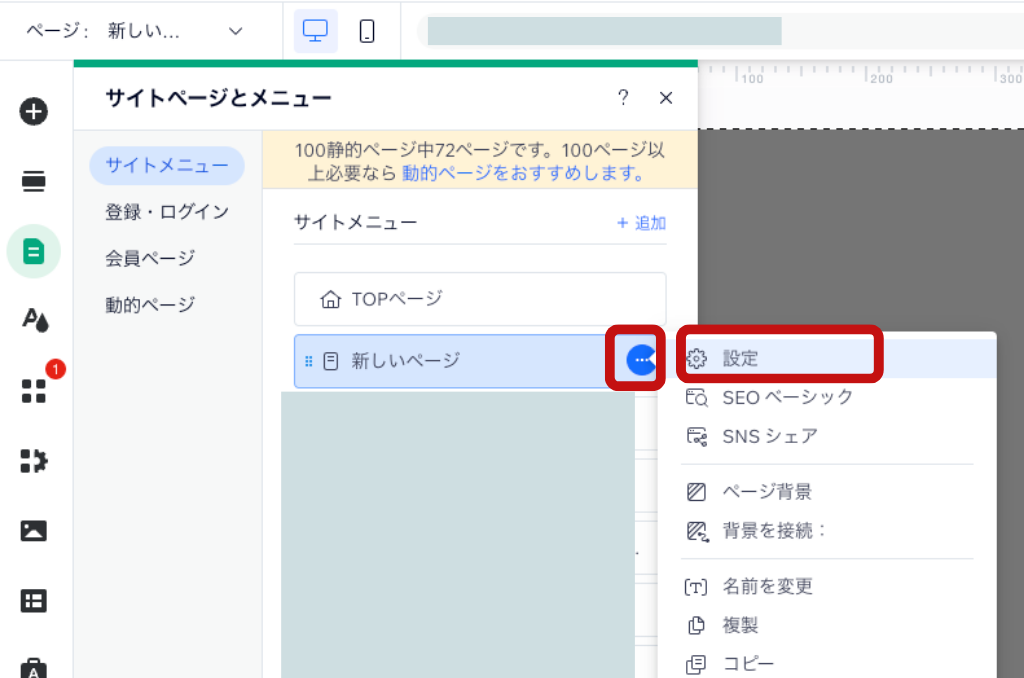This screenshot has height=678, width=1024.
Task: Switch to desktop view
Action: coord(315,31)
